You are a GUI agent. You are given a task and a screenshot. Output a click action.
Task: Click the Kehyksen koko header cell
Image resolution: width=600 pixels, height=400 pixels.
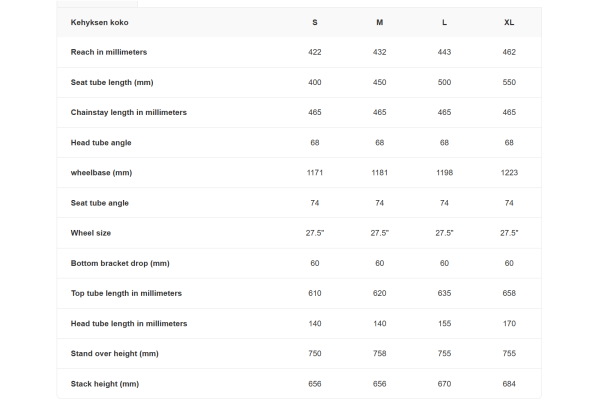pyautogui.click(x=100, y=22)
